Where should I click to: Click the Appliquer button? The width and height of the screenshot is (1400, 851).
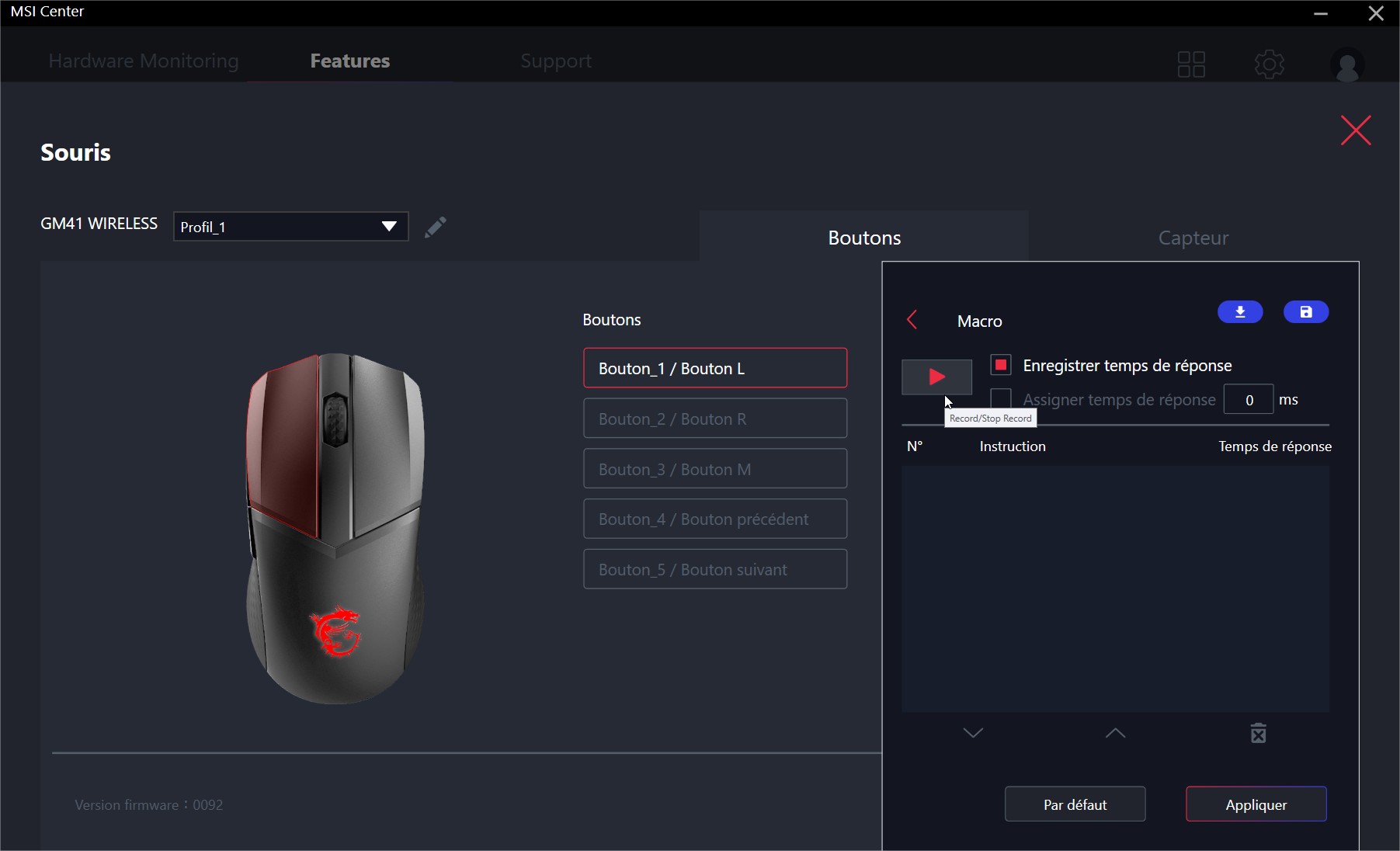(x=1256, y=804)
